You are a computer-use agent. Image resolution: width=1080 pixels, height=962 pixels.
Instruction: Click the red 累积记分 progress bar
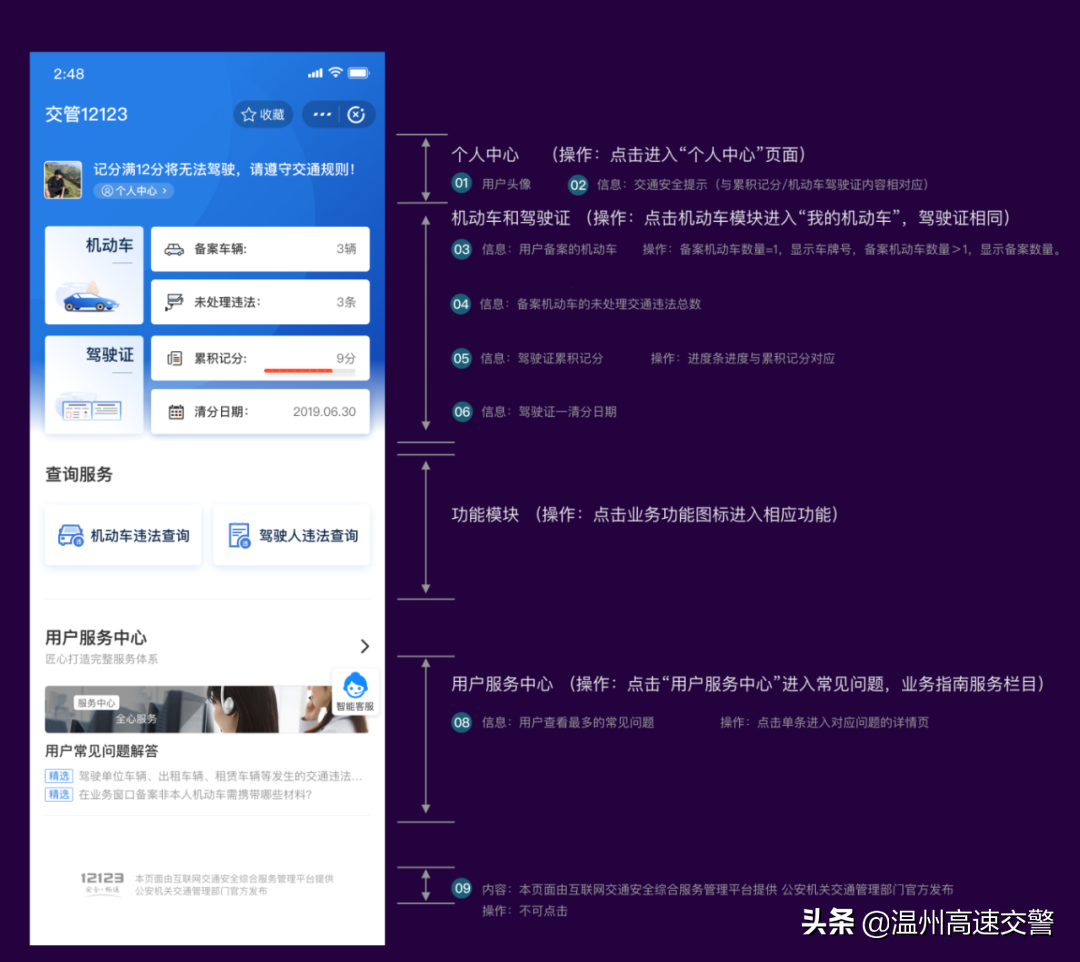pos(309,371)
